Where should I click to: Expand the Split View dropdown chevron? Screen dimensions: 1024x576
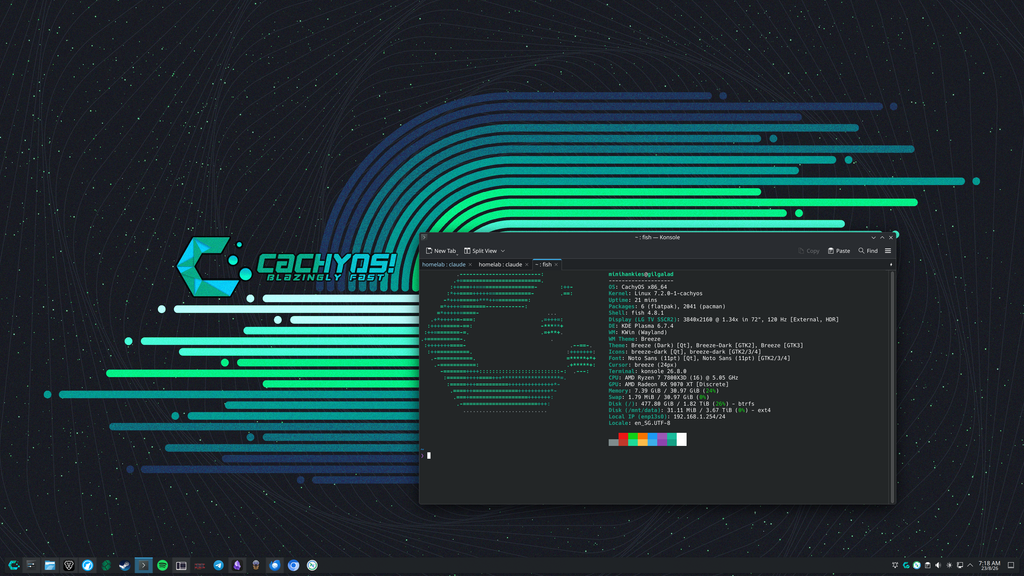coord(503,251)
